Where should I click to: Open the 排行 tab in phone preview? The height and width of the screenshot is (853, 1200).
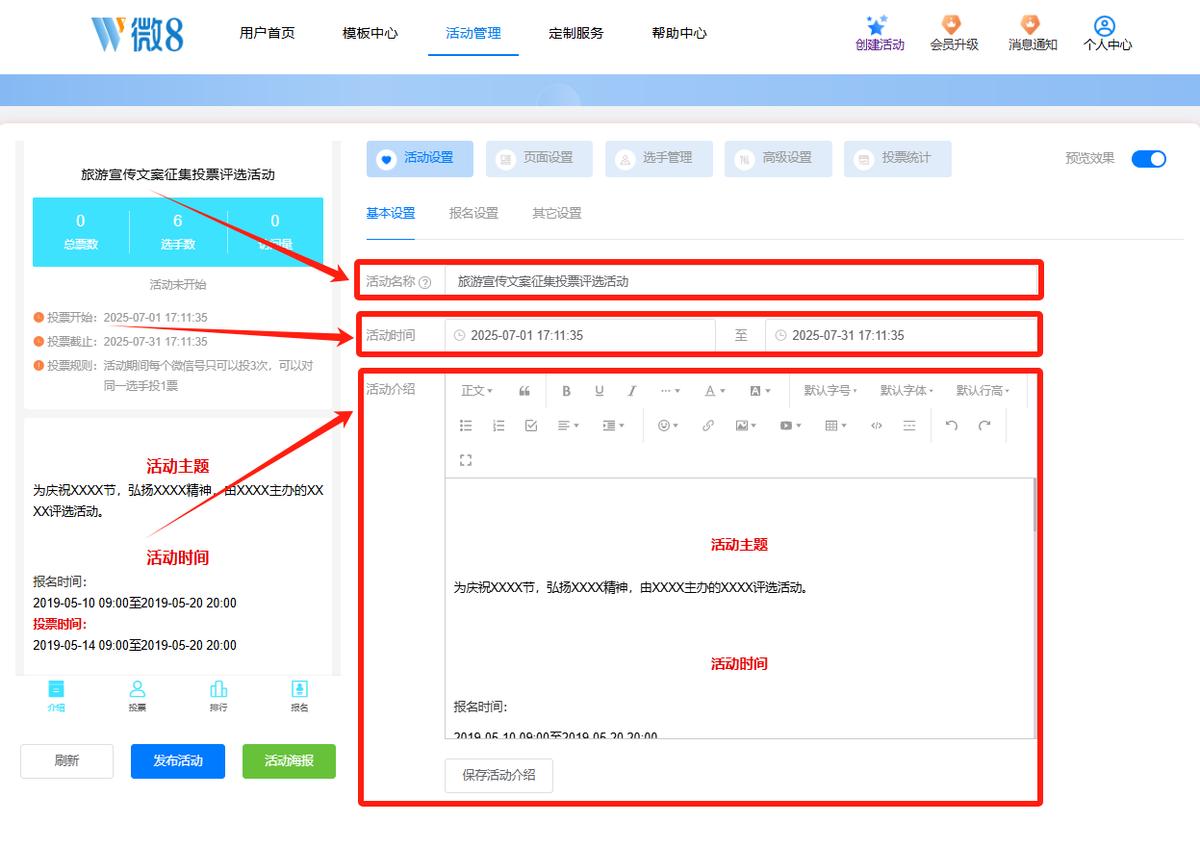218,694
